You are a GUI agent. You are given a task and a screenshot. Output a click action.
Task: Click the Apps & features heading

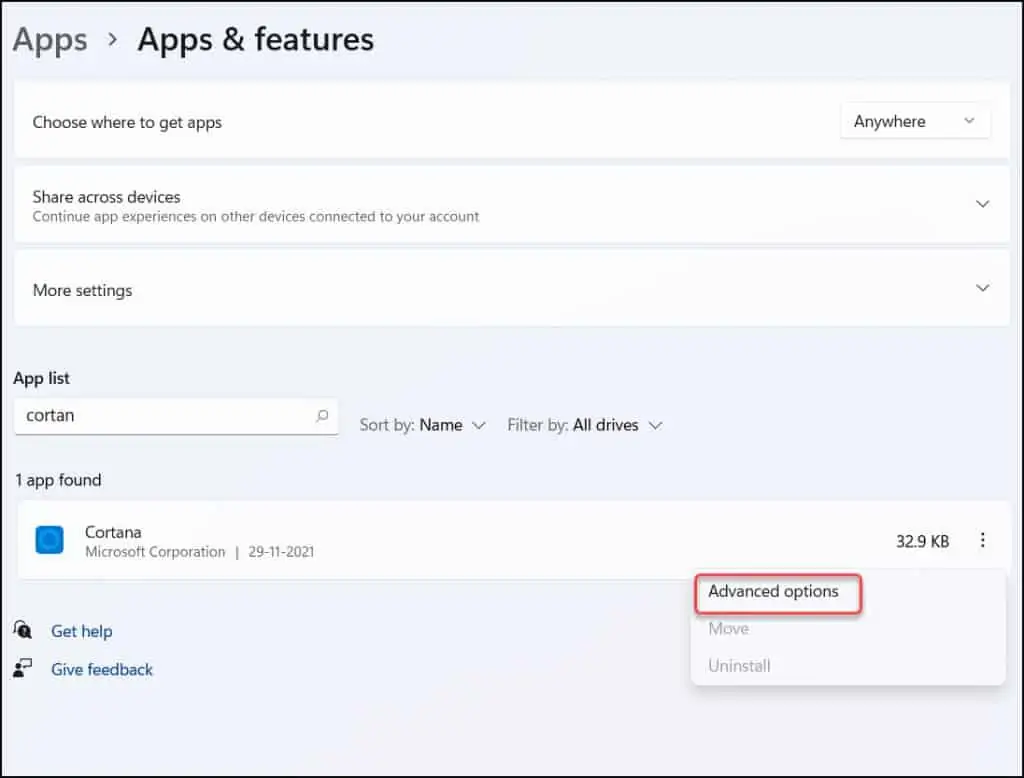[255, 39]
